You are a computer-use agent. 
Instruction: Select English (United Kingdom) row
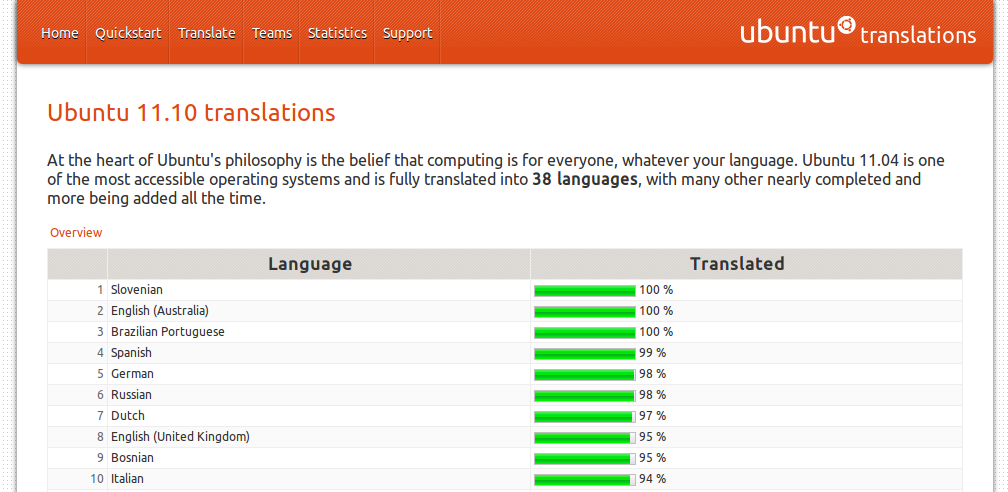tap(505, 437)
